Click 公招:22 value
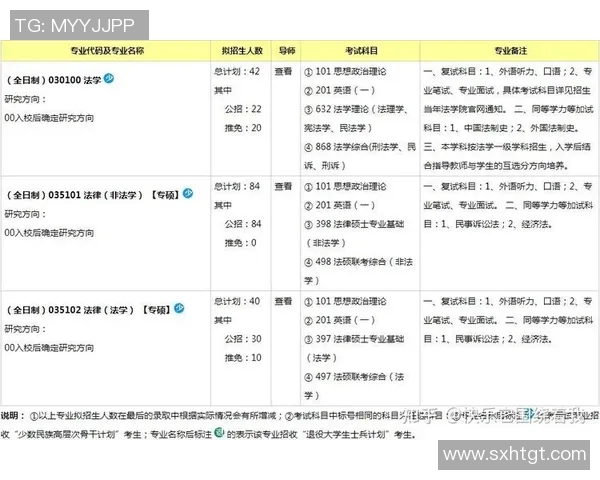 tap(243, 109)
